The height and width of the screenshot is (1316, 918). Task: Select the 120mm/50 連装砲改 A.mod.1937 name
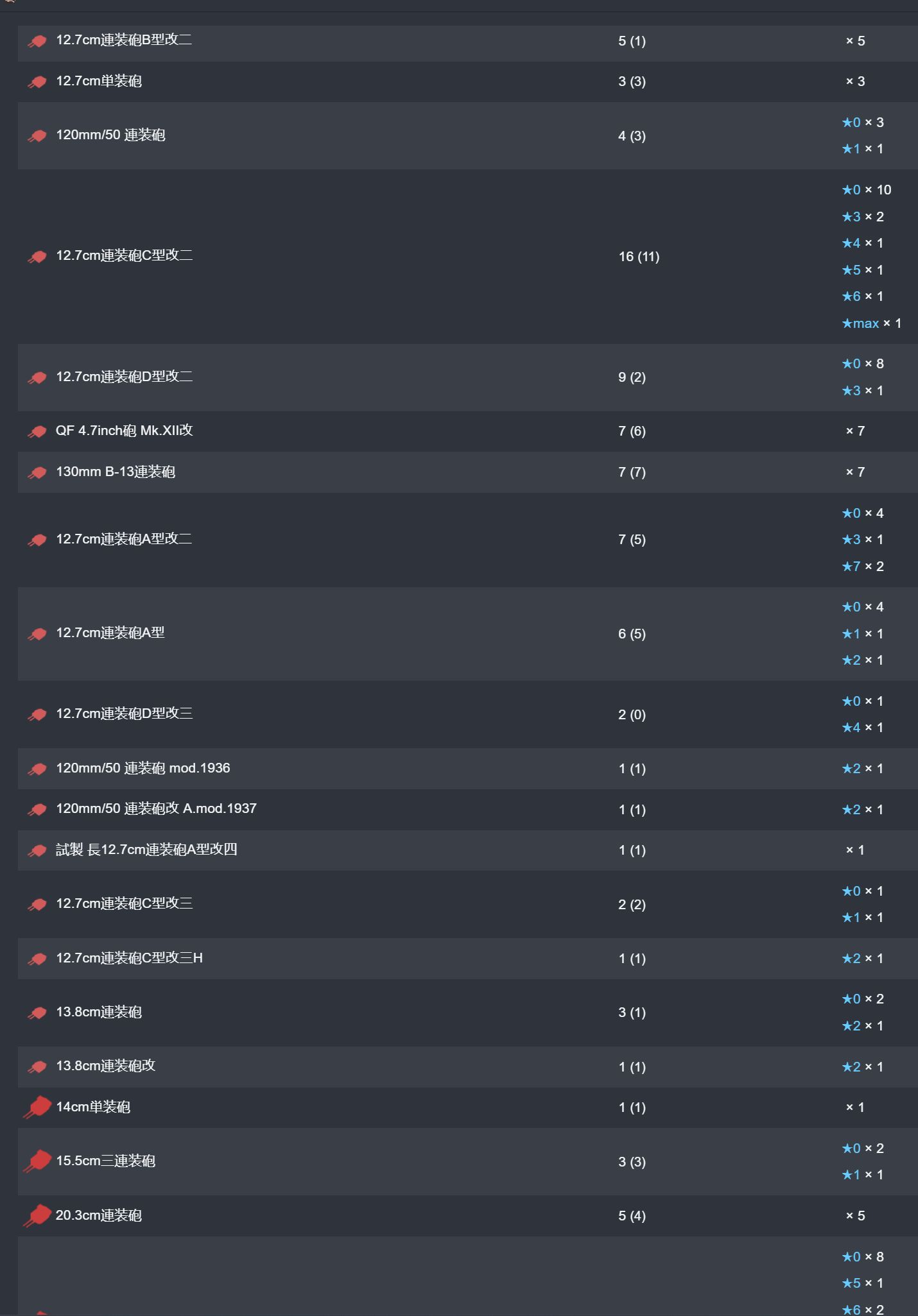(156, 808)
